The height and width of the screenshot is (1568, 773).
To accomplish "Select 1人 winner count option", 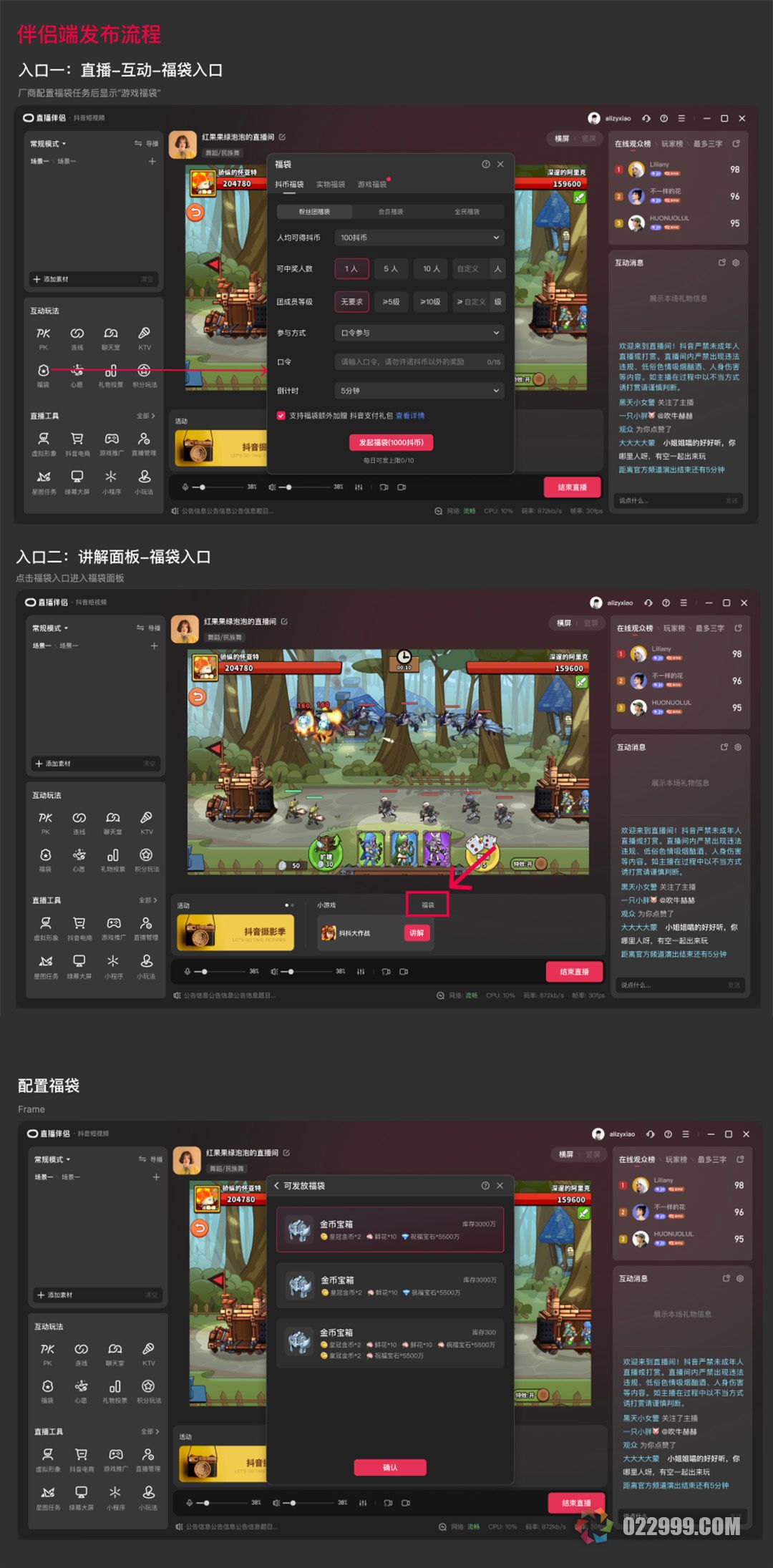I will [351, 268].
